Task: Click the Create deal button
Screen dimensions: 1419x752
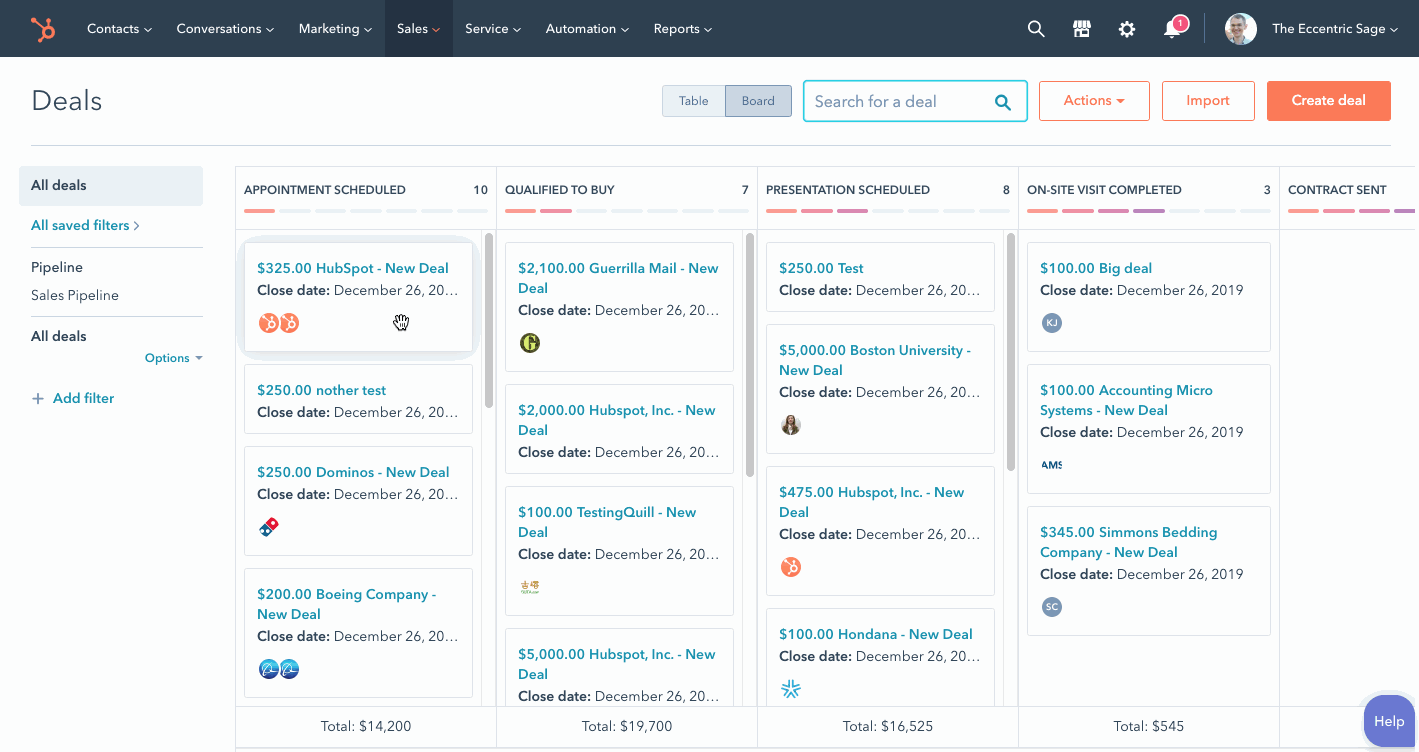Action: (1328, 101)
